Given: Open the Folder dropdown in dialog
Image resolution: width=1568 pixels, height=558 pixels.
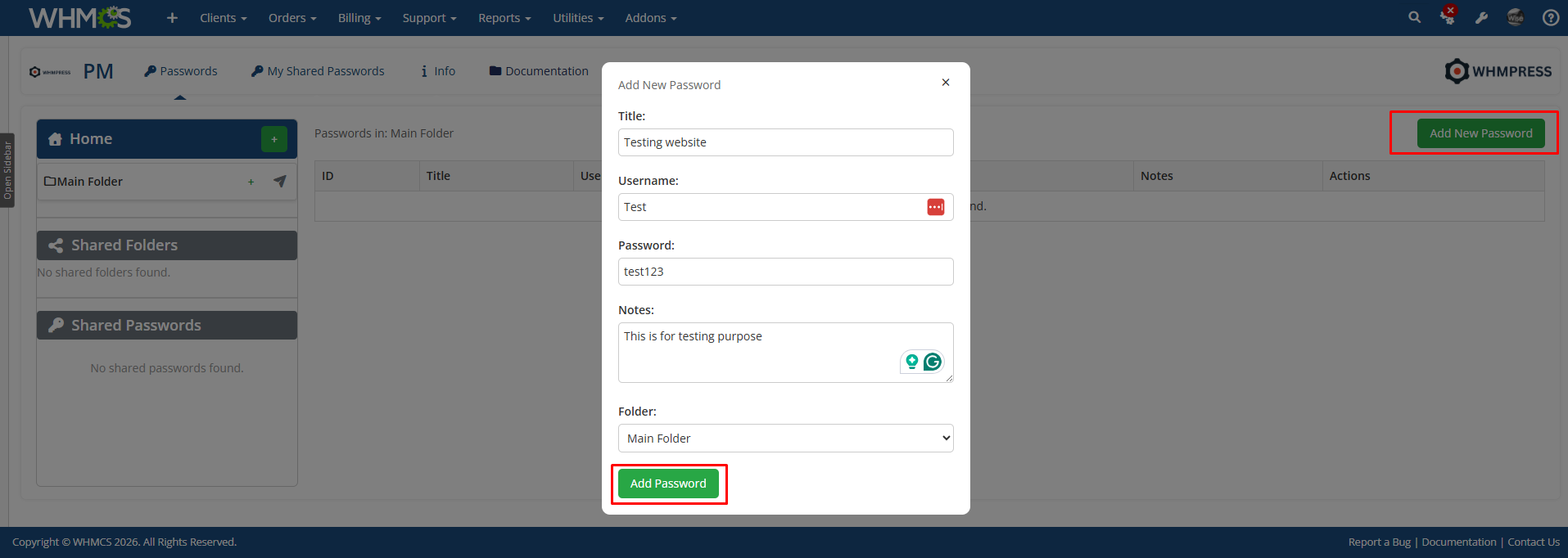Looking at the screenshot, I should coord(785,439).
